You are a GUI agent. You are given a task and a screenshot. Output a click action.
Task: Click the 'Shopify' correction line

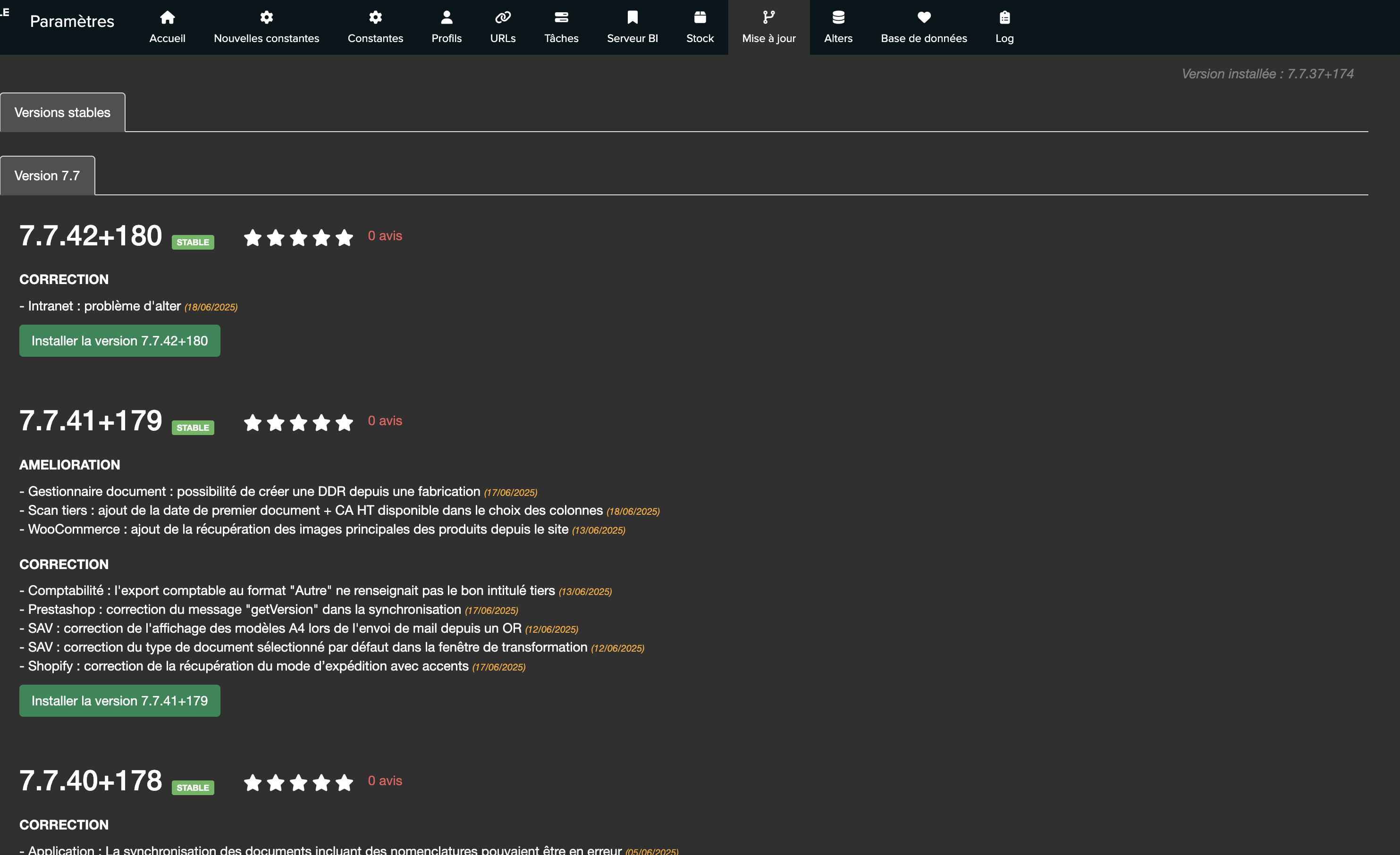pos(273,666)
